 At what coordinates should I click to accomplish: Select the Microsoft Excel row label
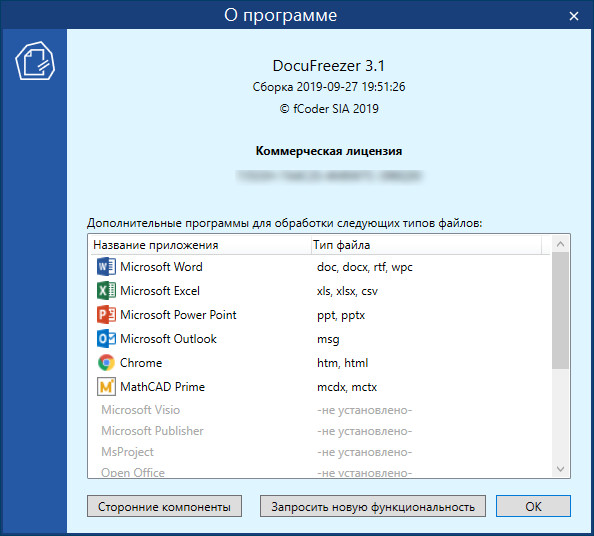click(160, 291)
